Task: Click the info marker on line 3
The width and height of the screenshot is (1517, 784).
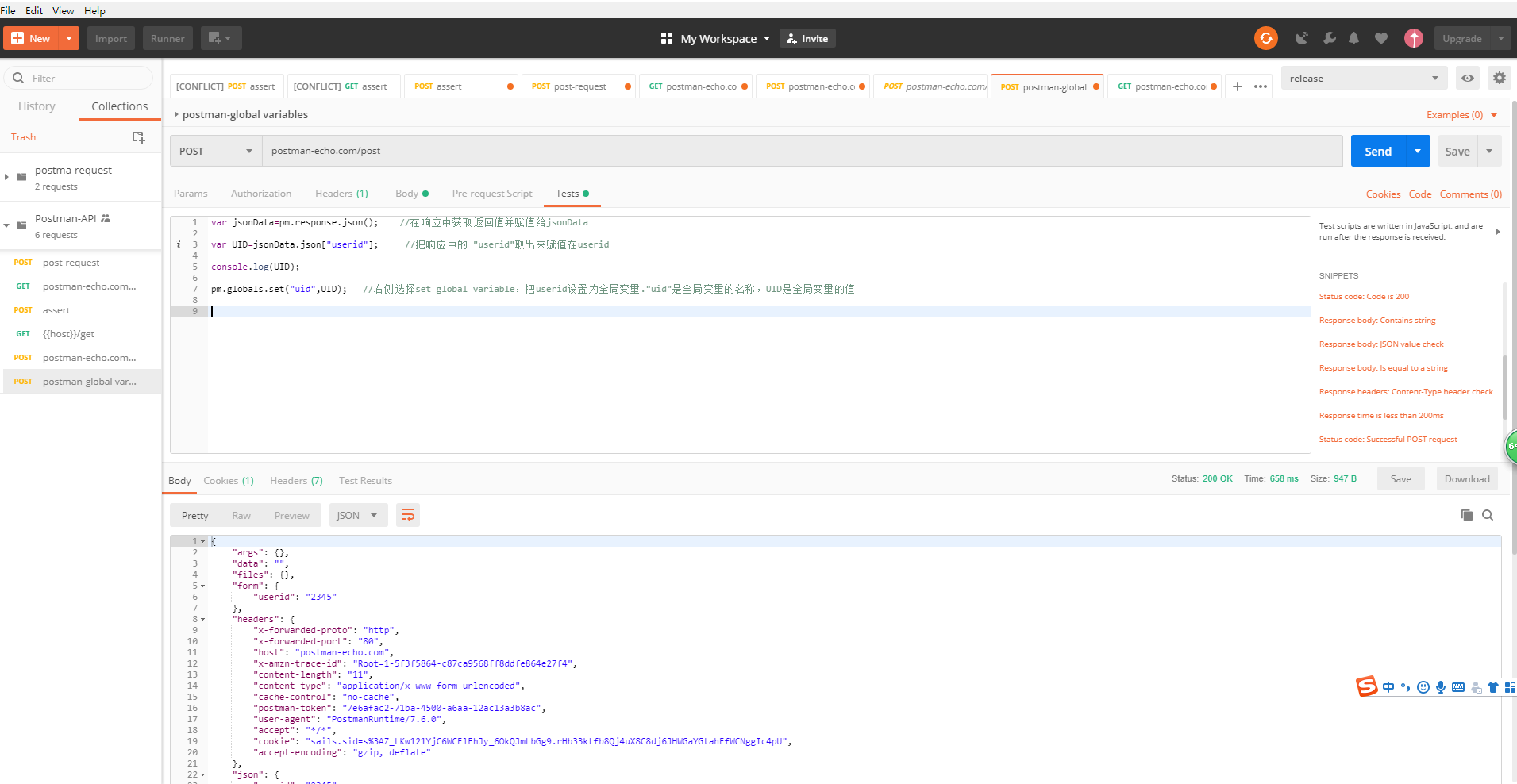Action: [179, 244]
